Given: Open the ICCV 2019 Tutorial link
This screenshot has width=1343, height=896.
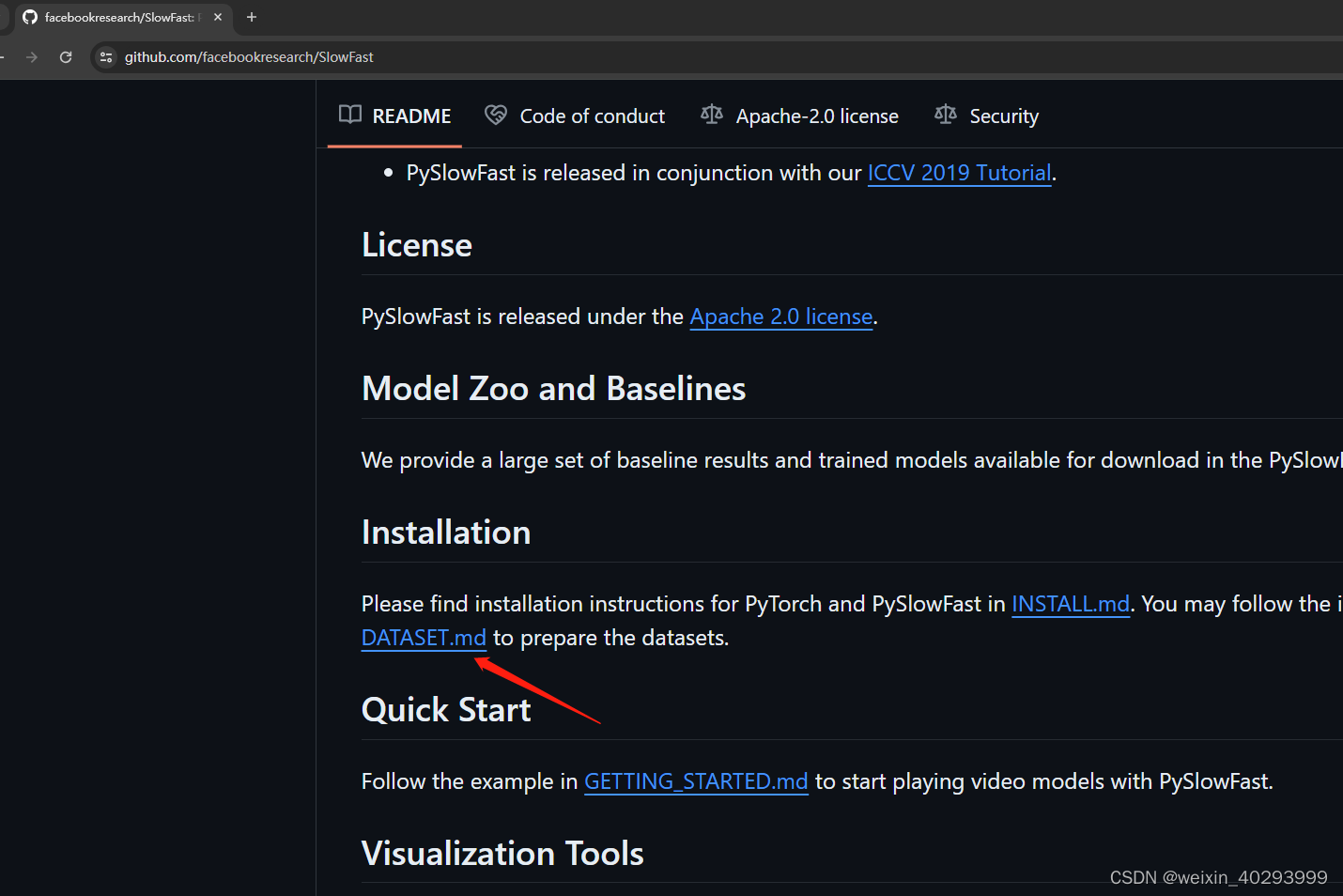Looking at the screenshot, I should [x=959, y=173].
